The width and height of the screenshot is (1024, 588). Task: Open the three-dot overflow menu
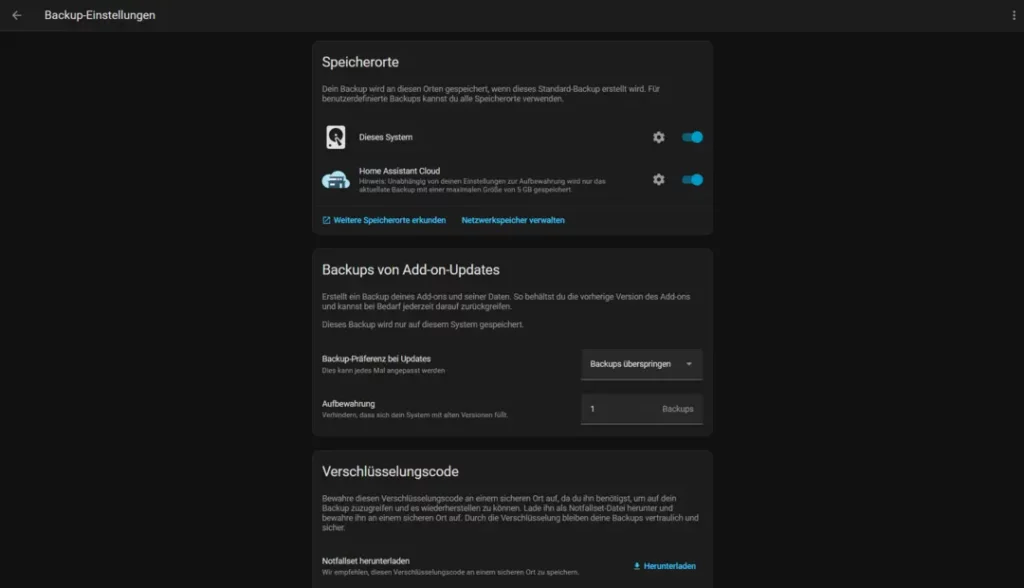click(x=1013, y=16)
